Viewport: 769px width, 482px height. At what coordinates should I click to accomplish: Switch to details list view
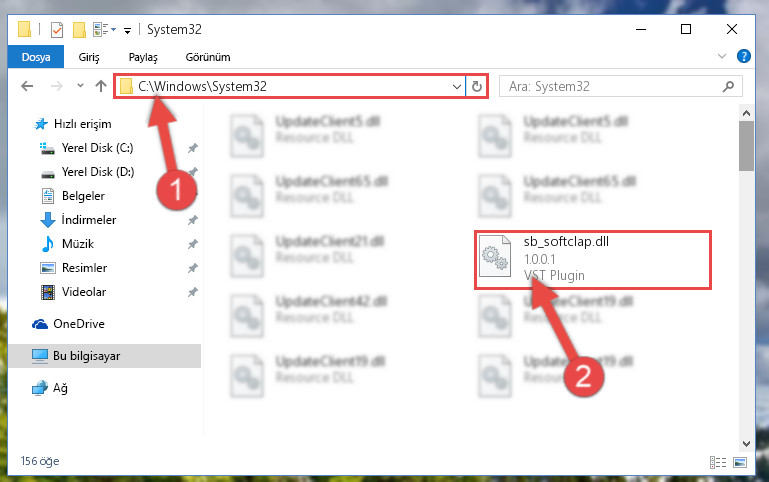click(x=718, y=462)
